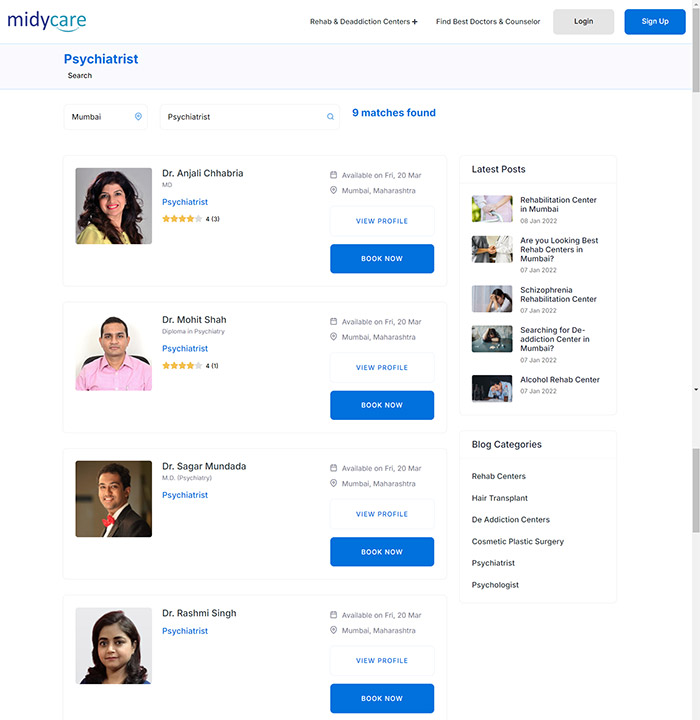
Task: Click the map pin icon for Dr. Rashmi Singh
Action: [334, 630]
